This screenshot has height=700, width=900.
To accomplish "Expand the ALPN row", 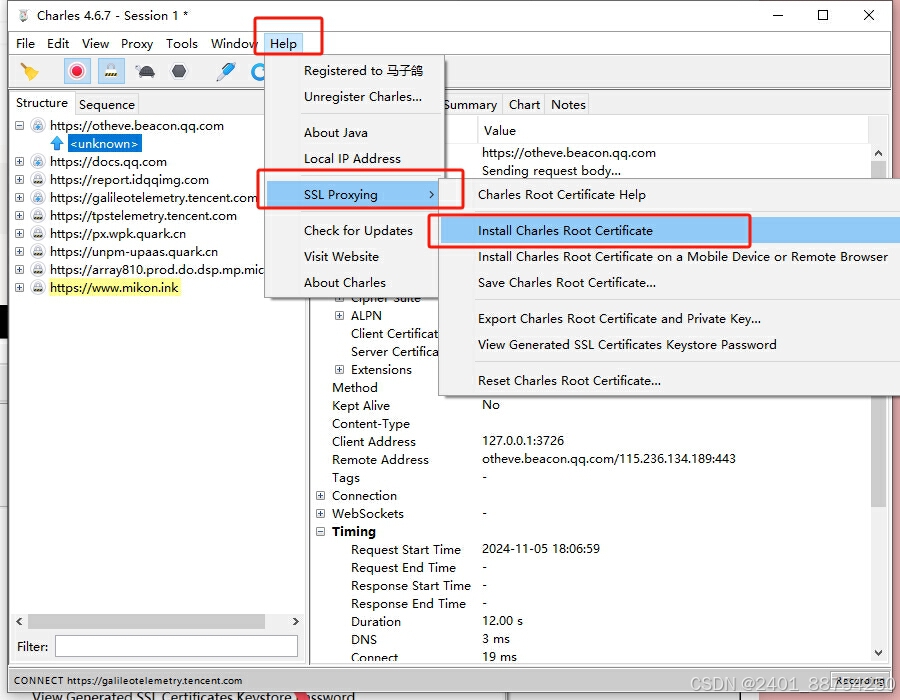I will coord(339,316).
